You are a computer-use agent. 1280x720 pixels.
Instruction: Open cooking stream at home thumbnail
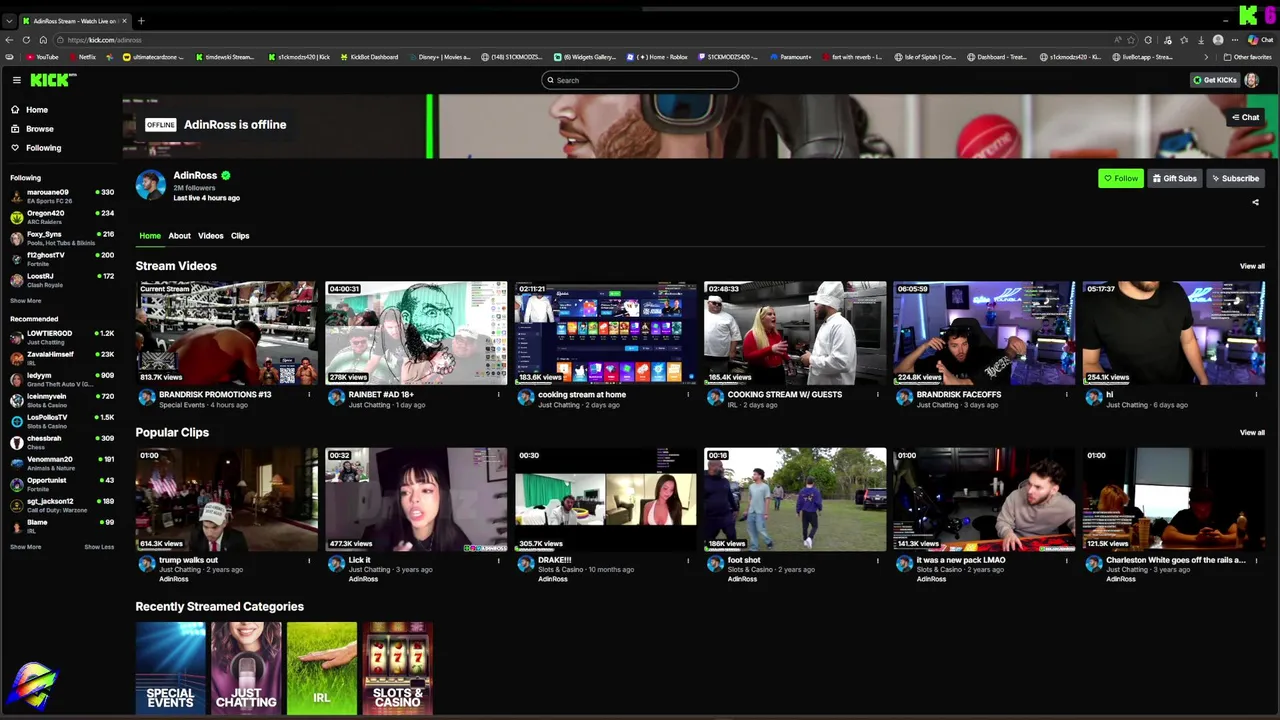coord(606,333)
